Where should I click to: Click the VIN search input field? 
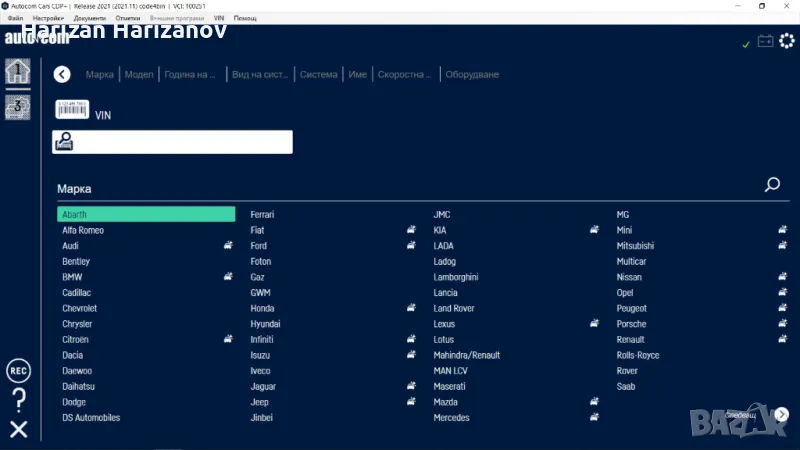(x=182, y=143)
